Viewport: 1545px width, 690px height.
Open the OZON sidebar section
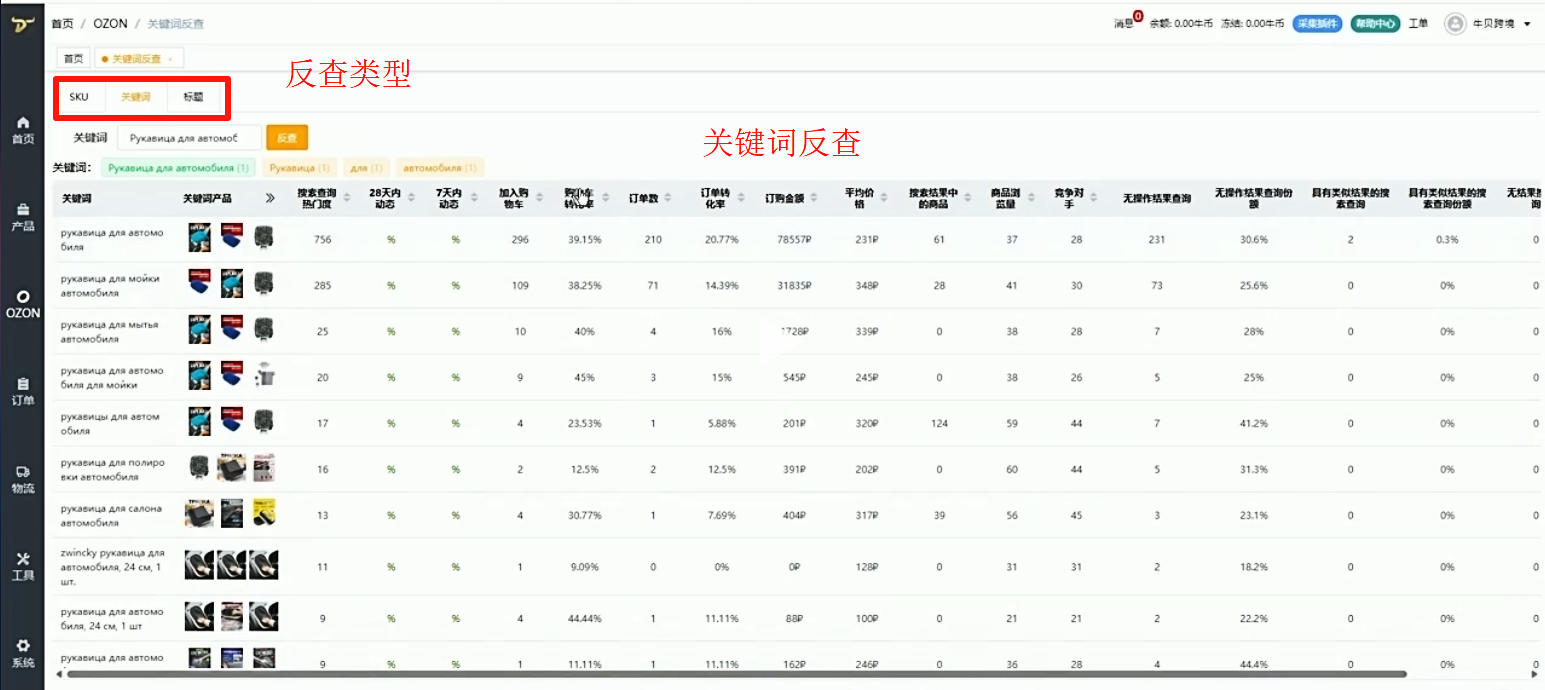[x=22, y=304]
